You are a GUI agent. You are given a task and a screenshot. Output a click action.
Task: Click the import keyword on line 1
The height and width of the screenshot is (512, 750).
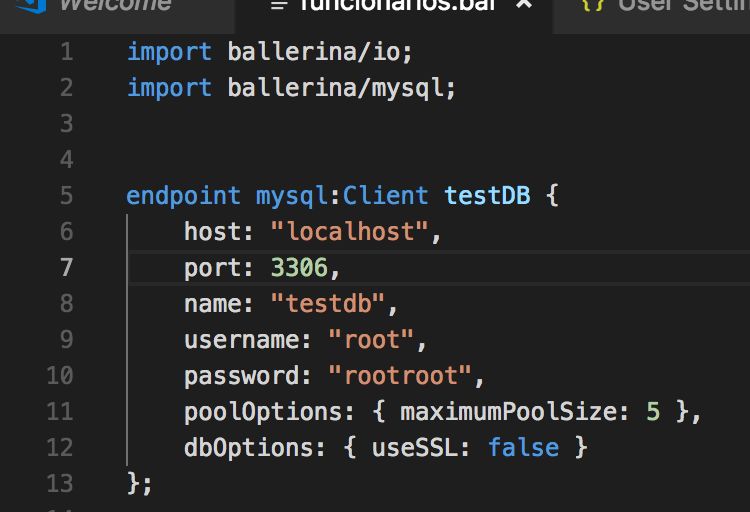[169, 52]
